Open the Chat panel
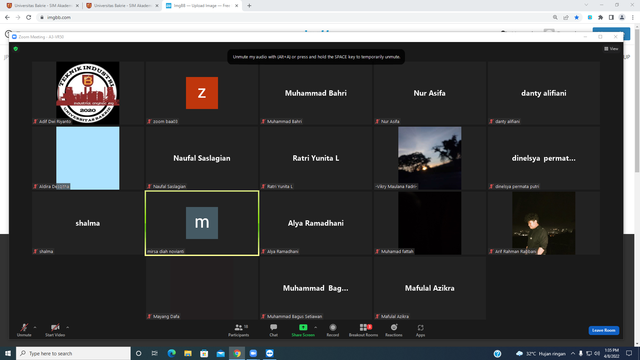 point(273,330)
